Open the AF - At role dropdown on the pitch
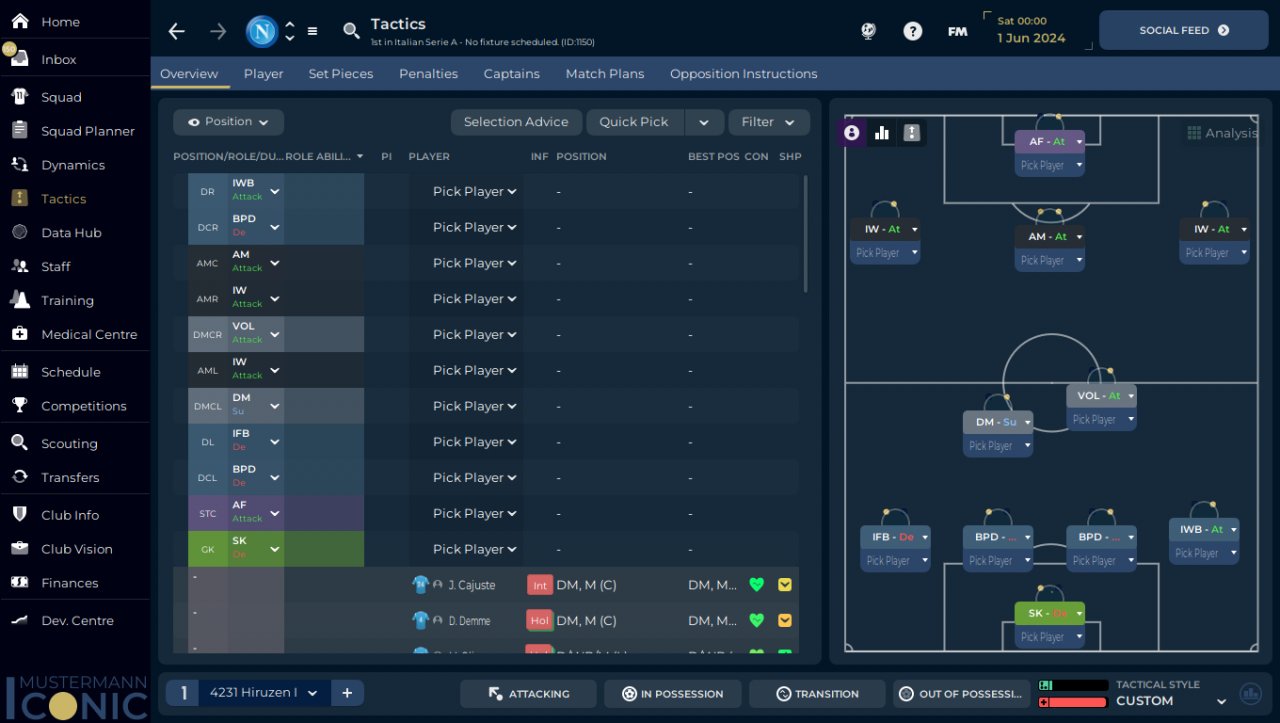The image size is (1280, 723). (x=1080, y=142)
